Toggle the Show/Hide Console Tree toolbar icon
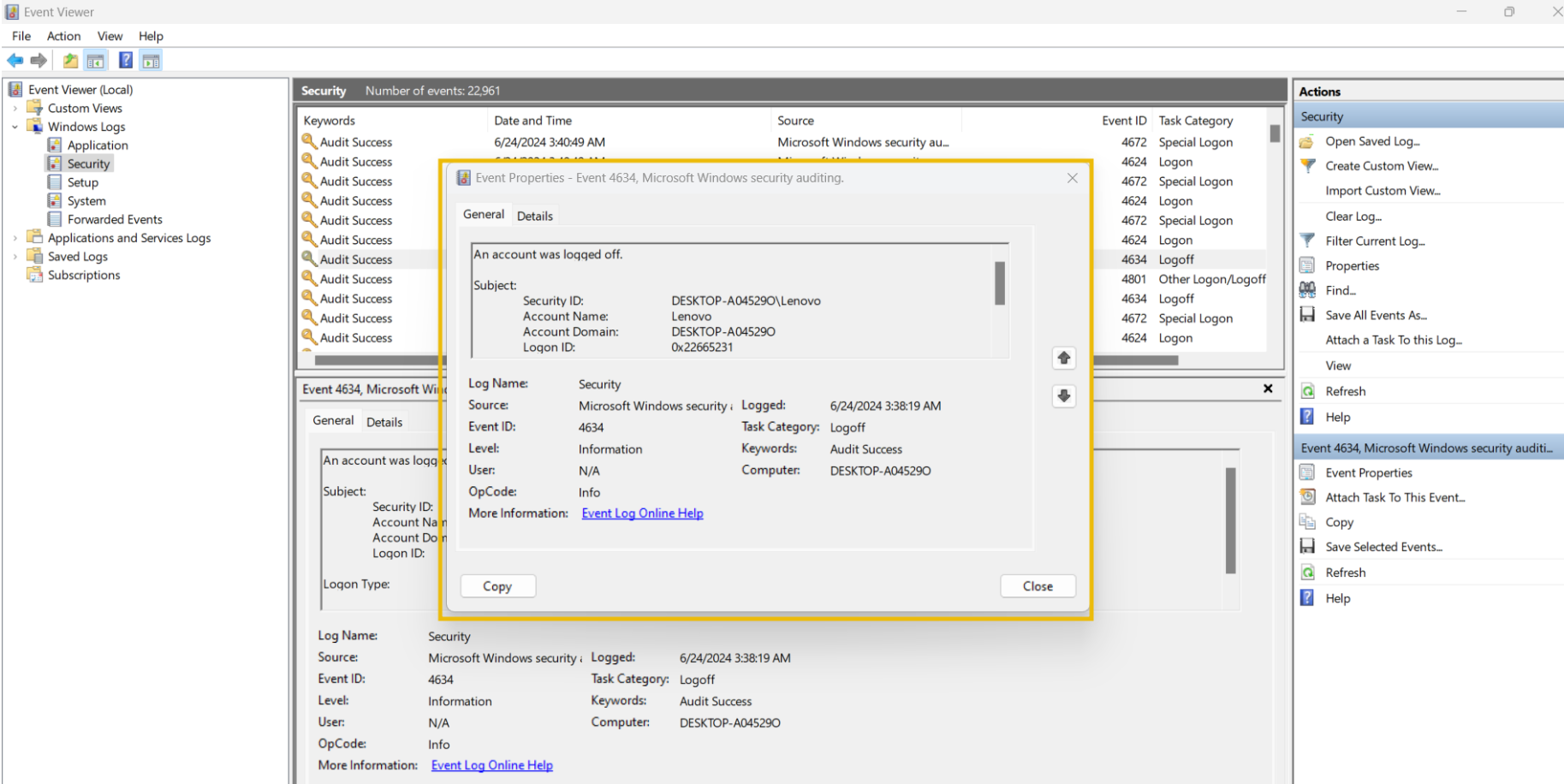This screenshot has width=1564, height=784. coord(96,61)
